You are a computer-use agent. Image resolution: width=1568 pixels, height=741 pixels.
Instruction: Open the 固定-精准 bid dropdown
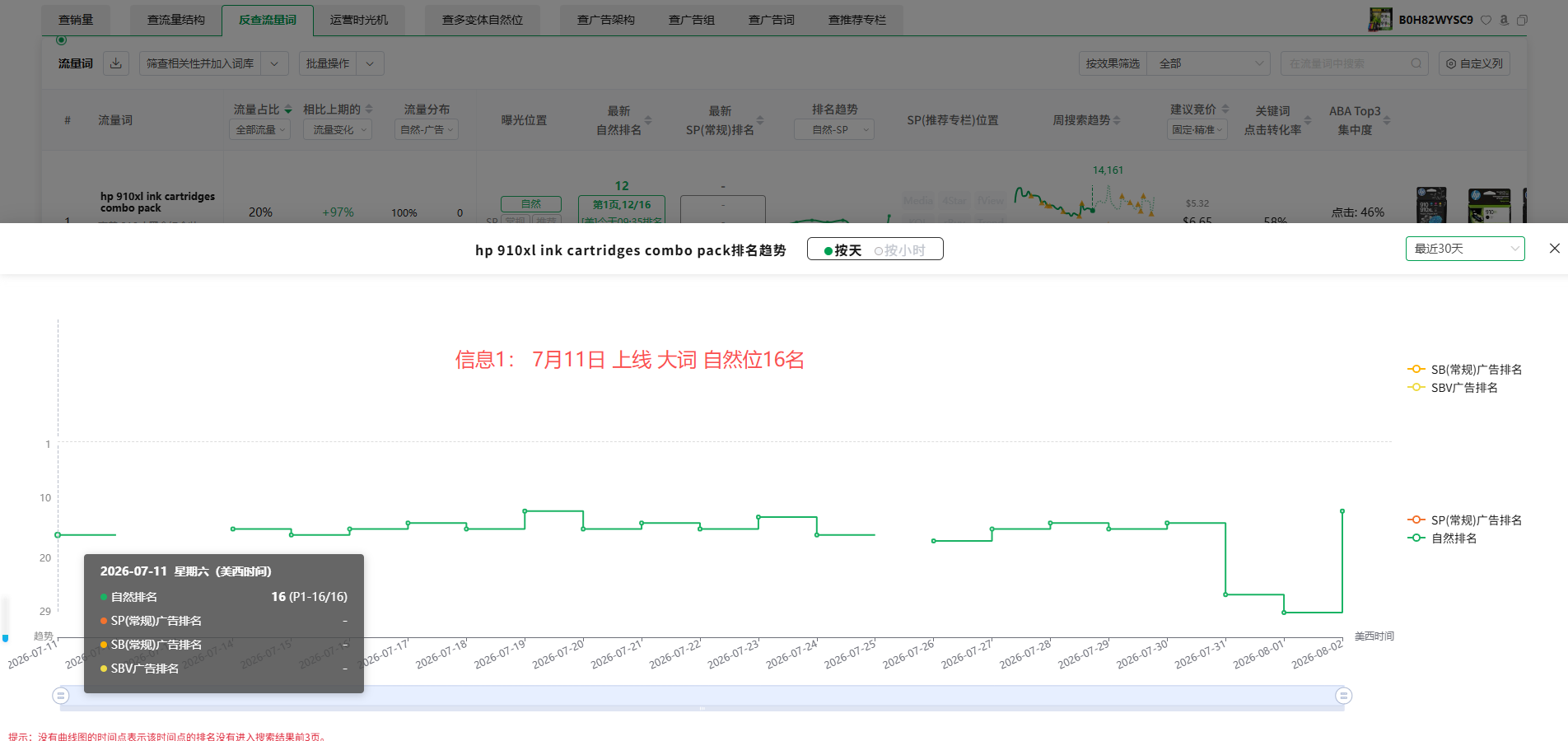coord(1197,130)
